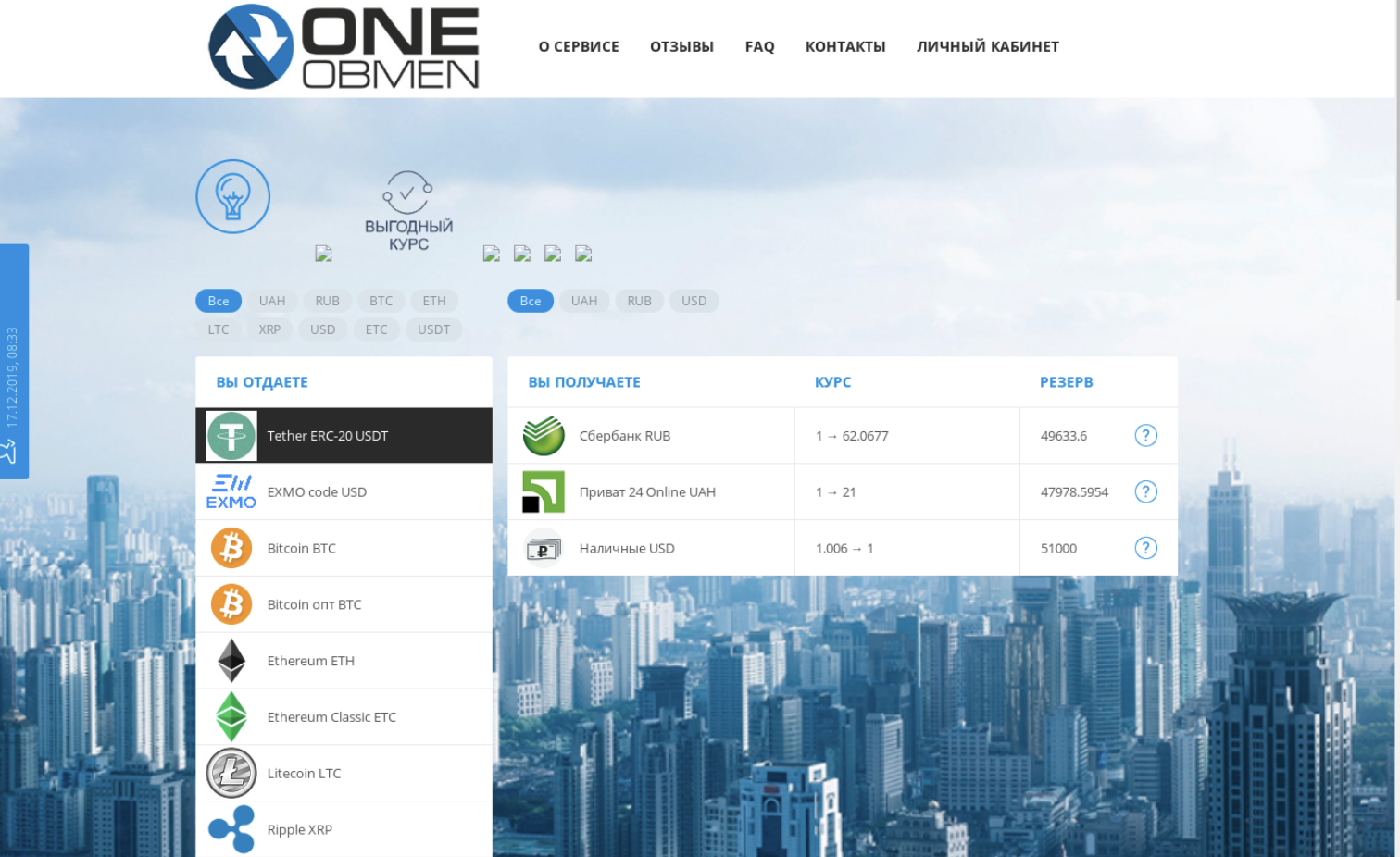Image resolution: width=1400 pixels, height=857 pixels.
Task: Click the РЕЗЕРВ column header
Action: [x=1066, y=382]
